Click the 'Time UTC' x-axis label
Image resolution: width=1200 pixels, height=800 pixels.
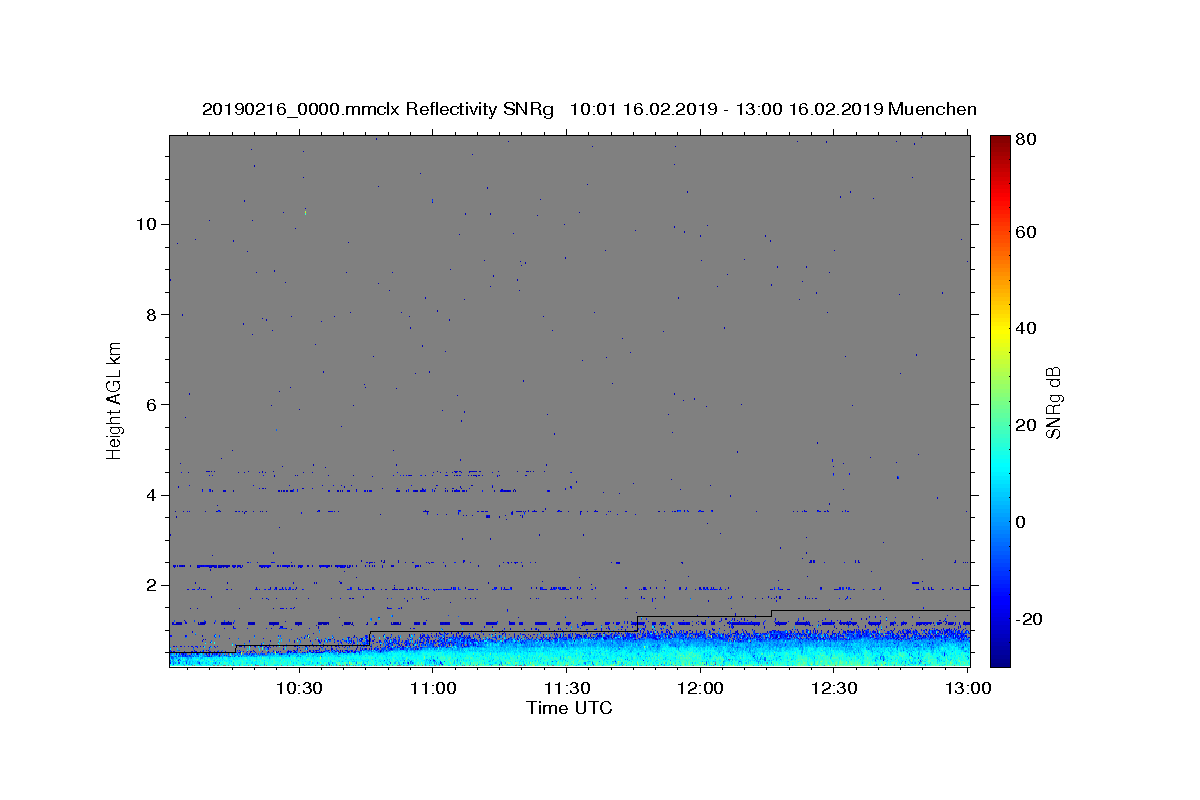pyautogui.click(x=569, y=708)
